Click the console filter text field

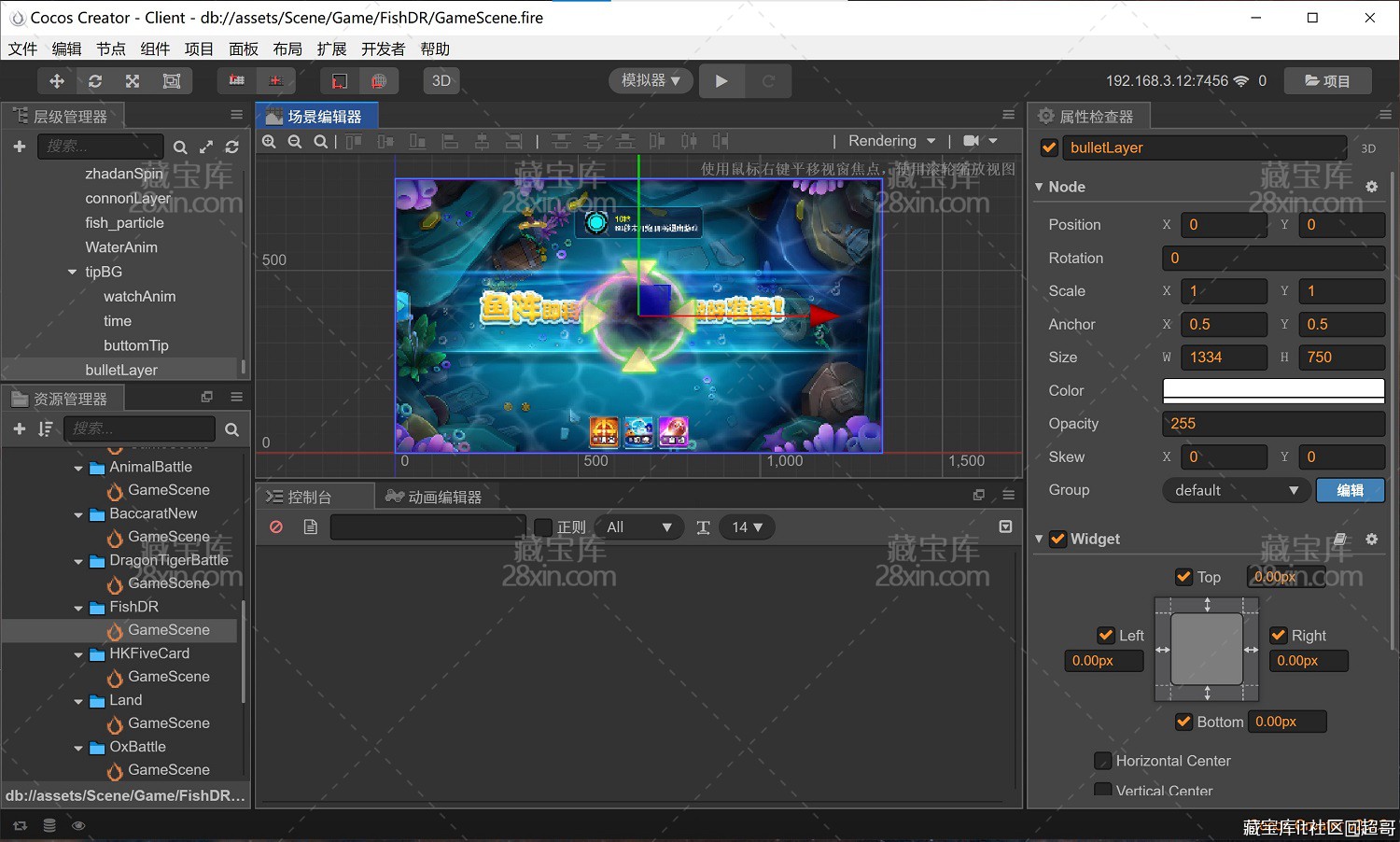tap(427, 527)
